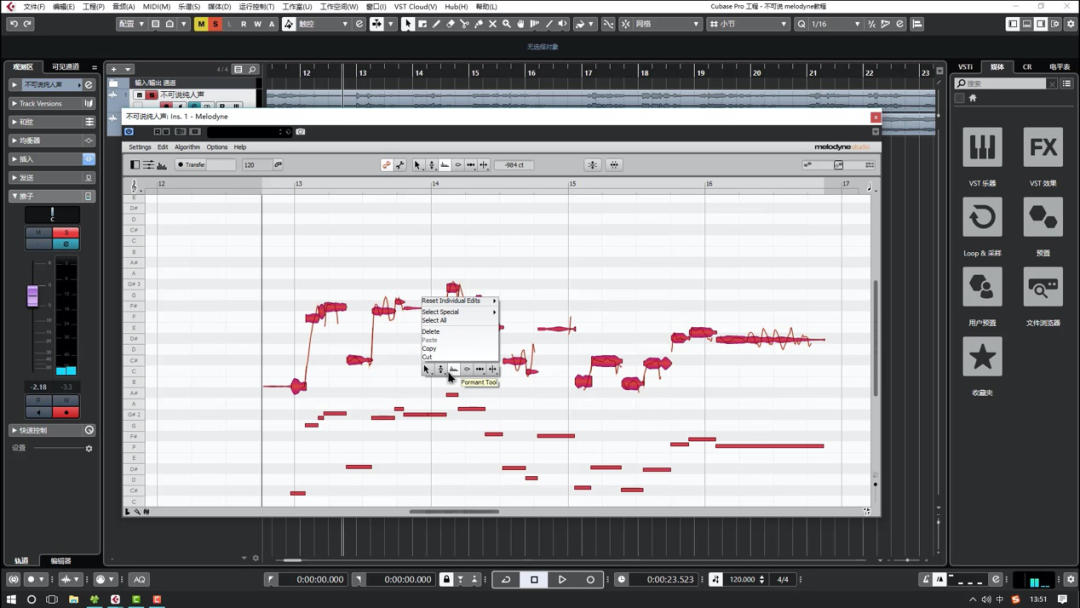1080x608 pixels.
Task: Click the VST instruments piano icon
Action: (x=982, y=148)
